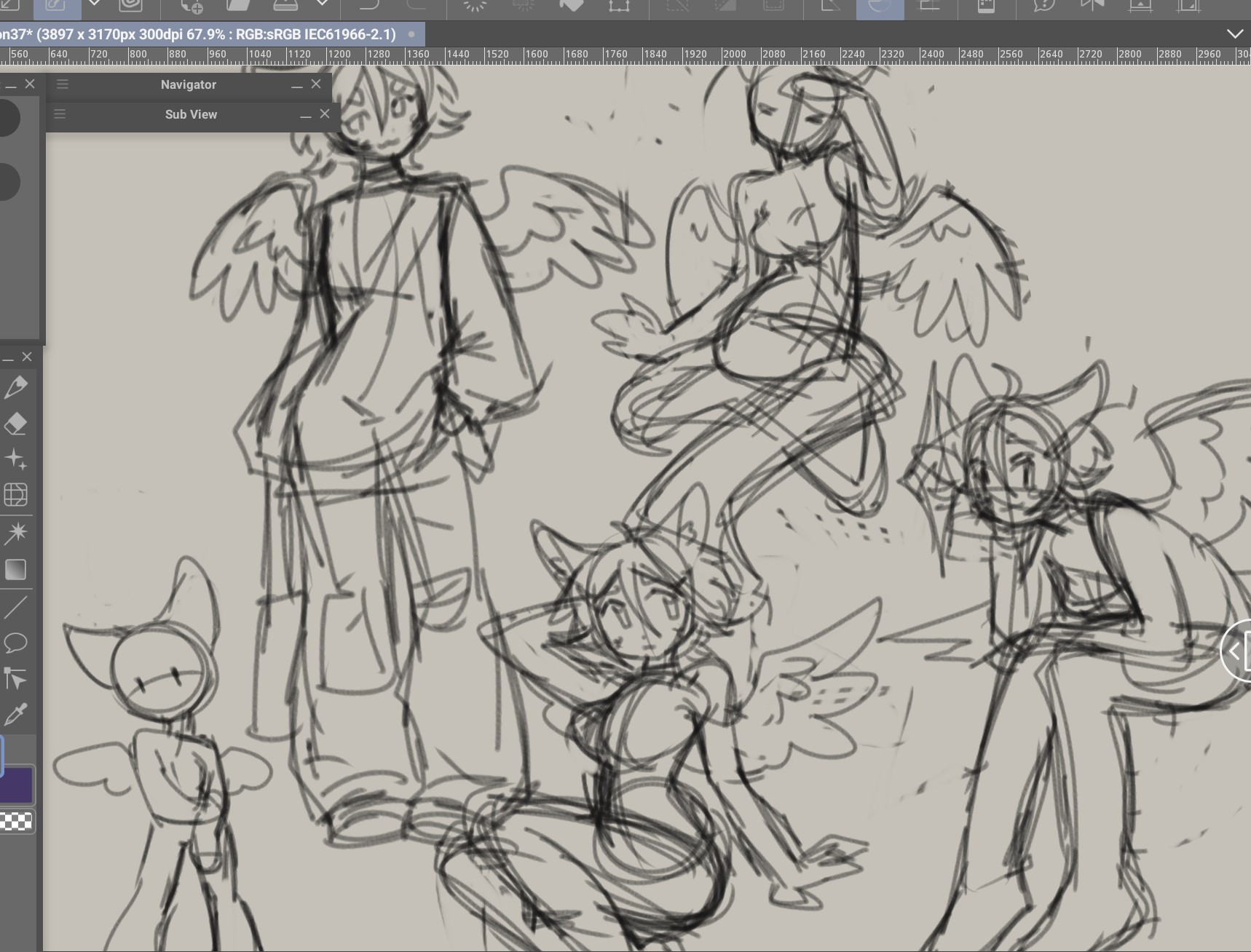Select the Gradient tool
This screenshot has height=952, width=1251.
[x=16, y=569]
